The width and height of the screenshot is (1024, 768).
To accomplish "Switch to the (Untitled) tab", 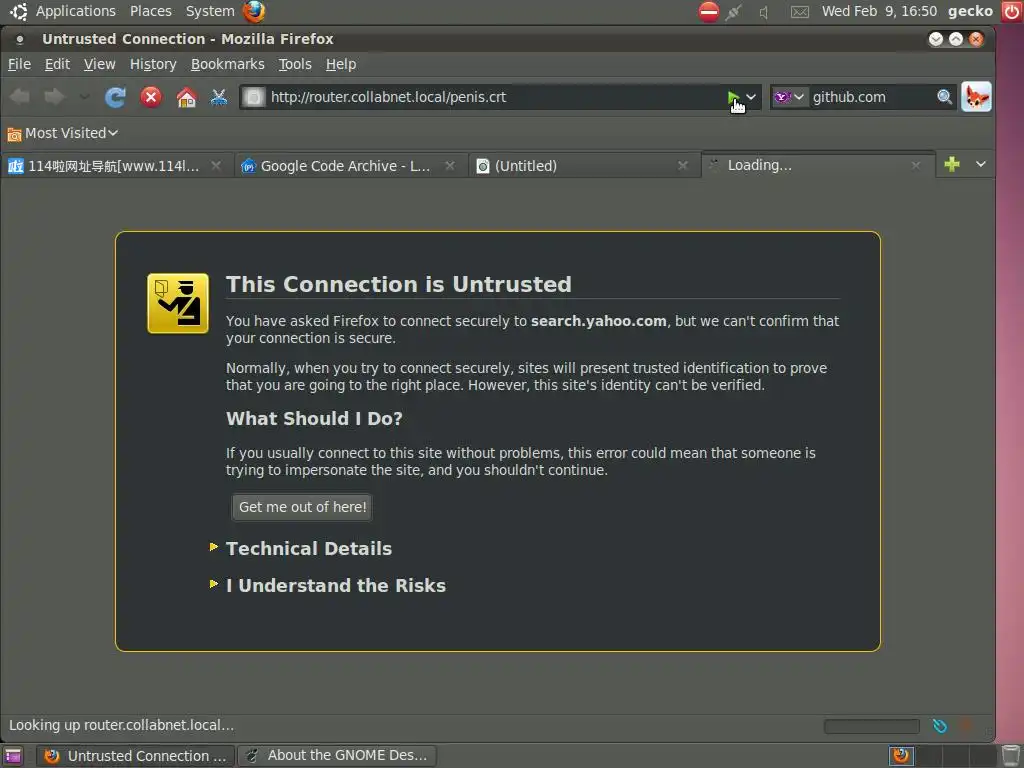I will pyautogui.click(x=526, y=166).
